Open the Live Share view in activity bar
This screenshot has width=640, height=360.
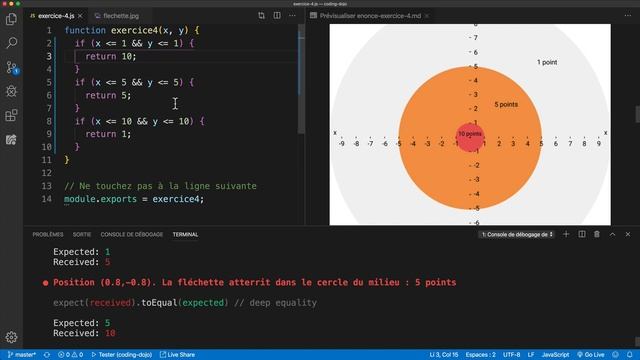click(11, 140)
